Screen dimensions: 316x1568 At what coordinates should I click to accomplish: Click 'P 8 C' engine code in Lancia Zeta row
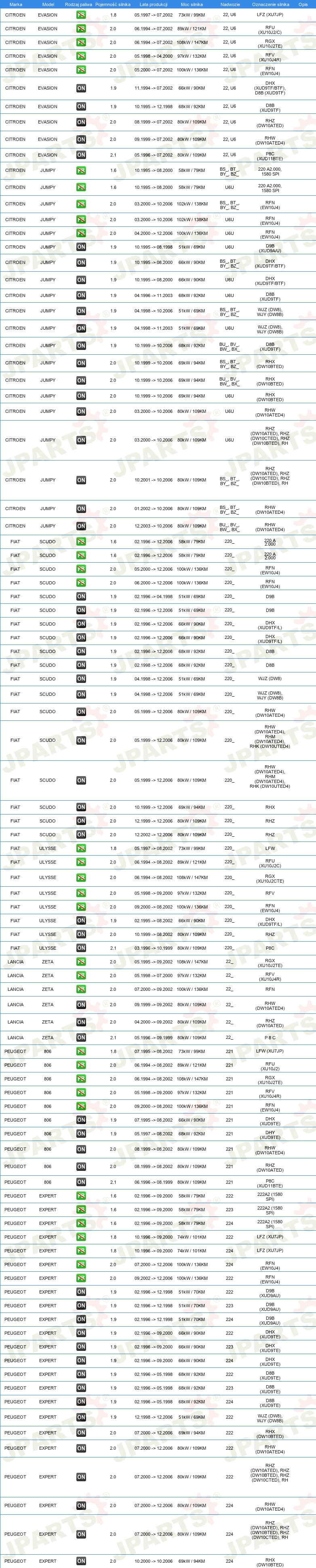coord(270,1038)
